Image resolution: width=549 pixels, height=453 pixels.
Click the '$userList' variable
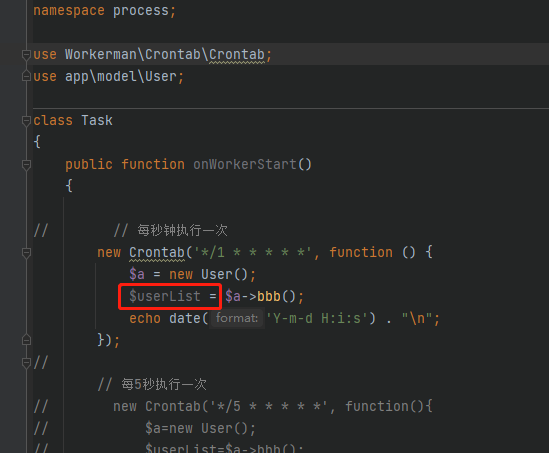tap(165, 297)
